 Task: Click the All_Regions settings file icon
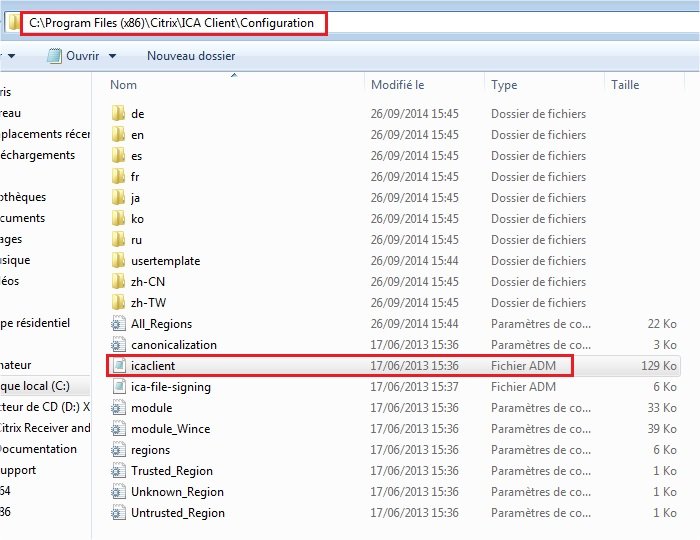point(118,324)
